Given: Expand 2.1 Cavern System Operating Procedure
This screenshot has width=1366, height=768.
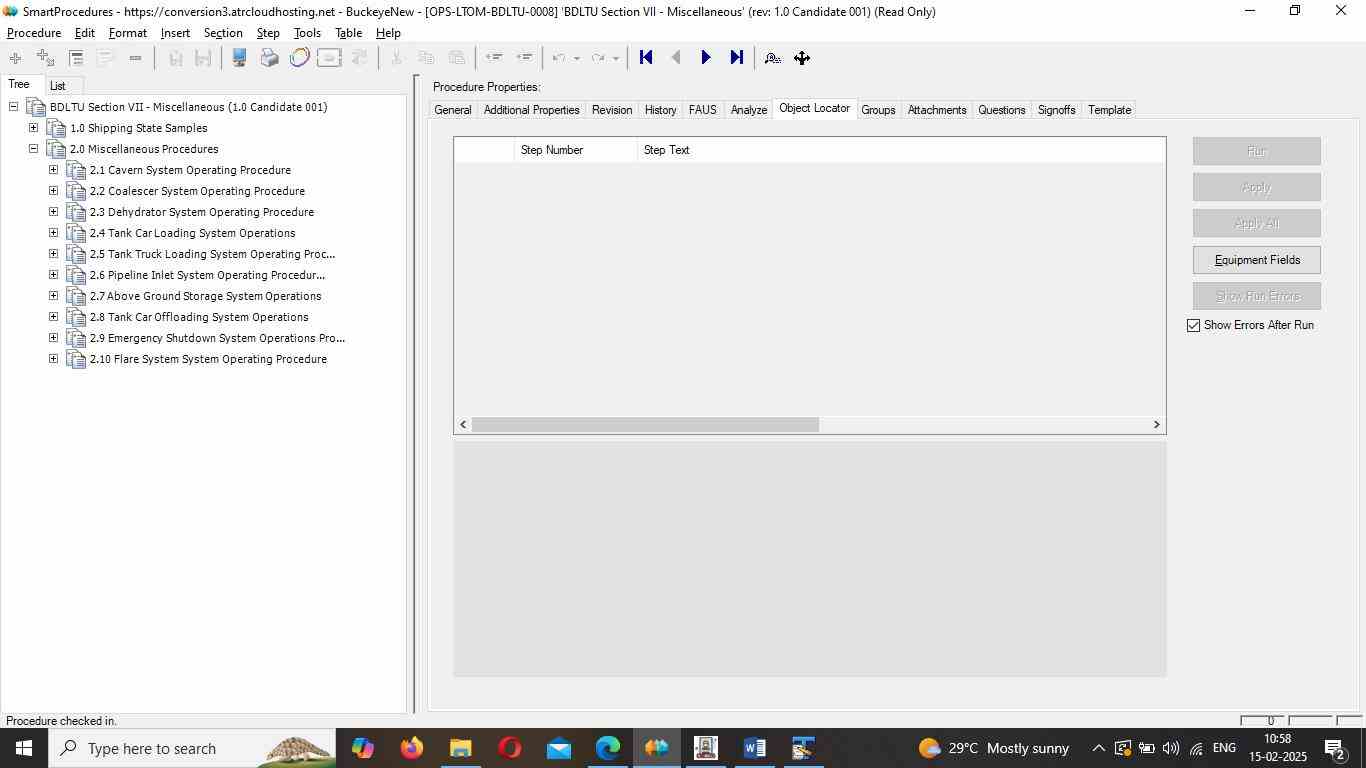Looking at the screenshot, I should (54, 170).
